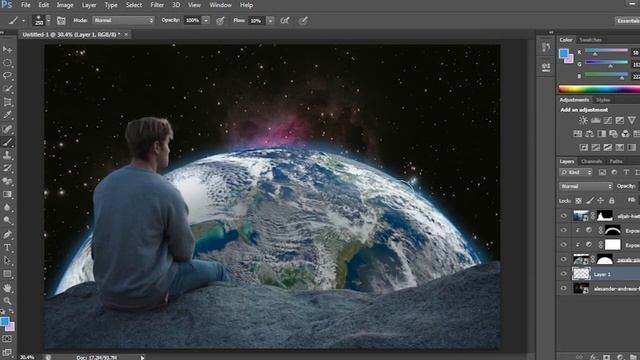Hide the second Exposure adjustment layer
This screenshot has width=640, height=360.
tap(564, 245)
